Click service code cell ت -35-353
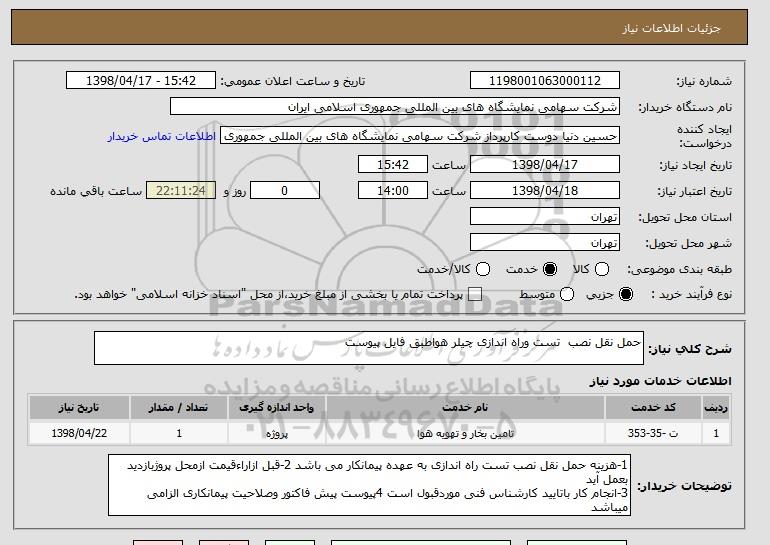The height and width of the screenshot is (545, 770). (x=653, y=433)
